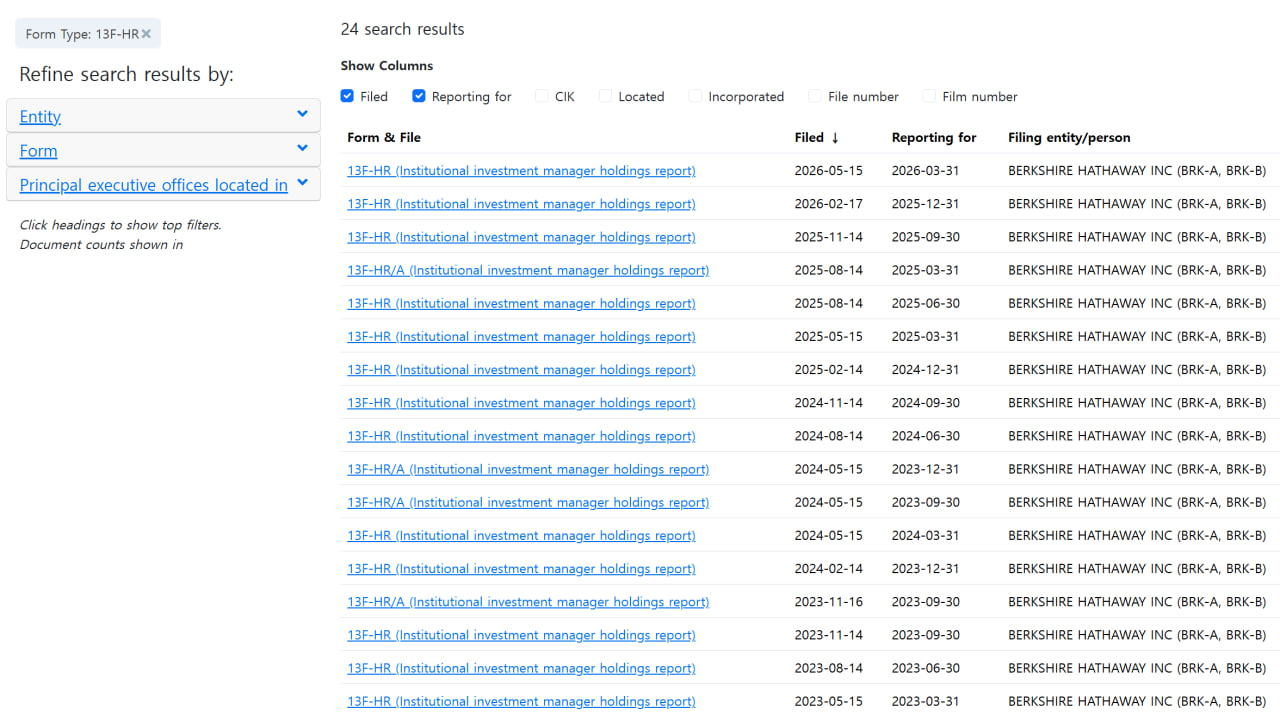
Task: Remove the Form Type 13F-HR filter chip
Action: (x=146, y=34)
